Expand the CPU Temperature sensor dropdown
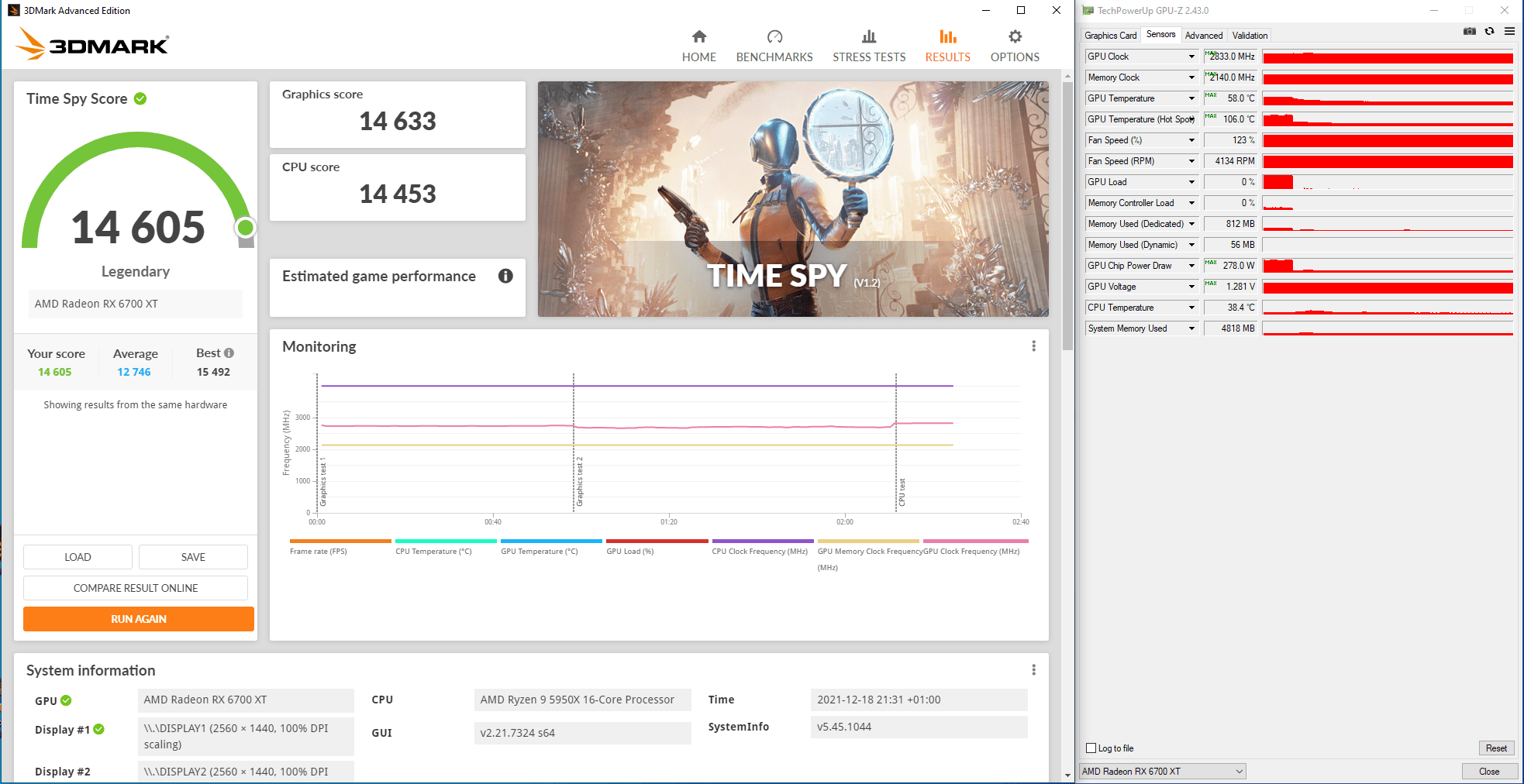This screenshot has width=1524, height=784. click(x=1191, y=308)
